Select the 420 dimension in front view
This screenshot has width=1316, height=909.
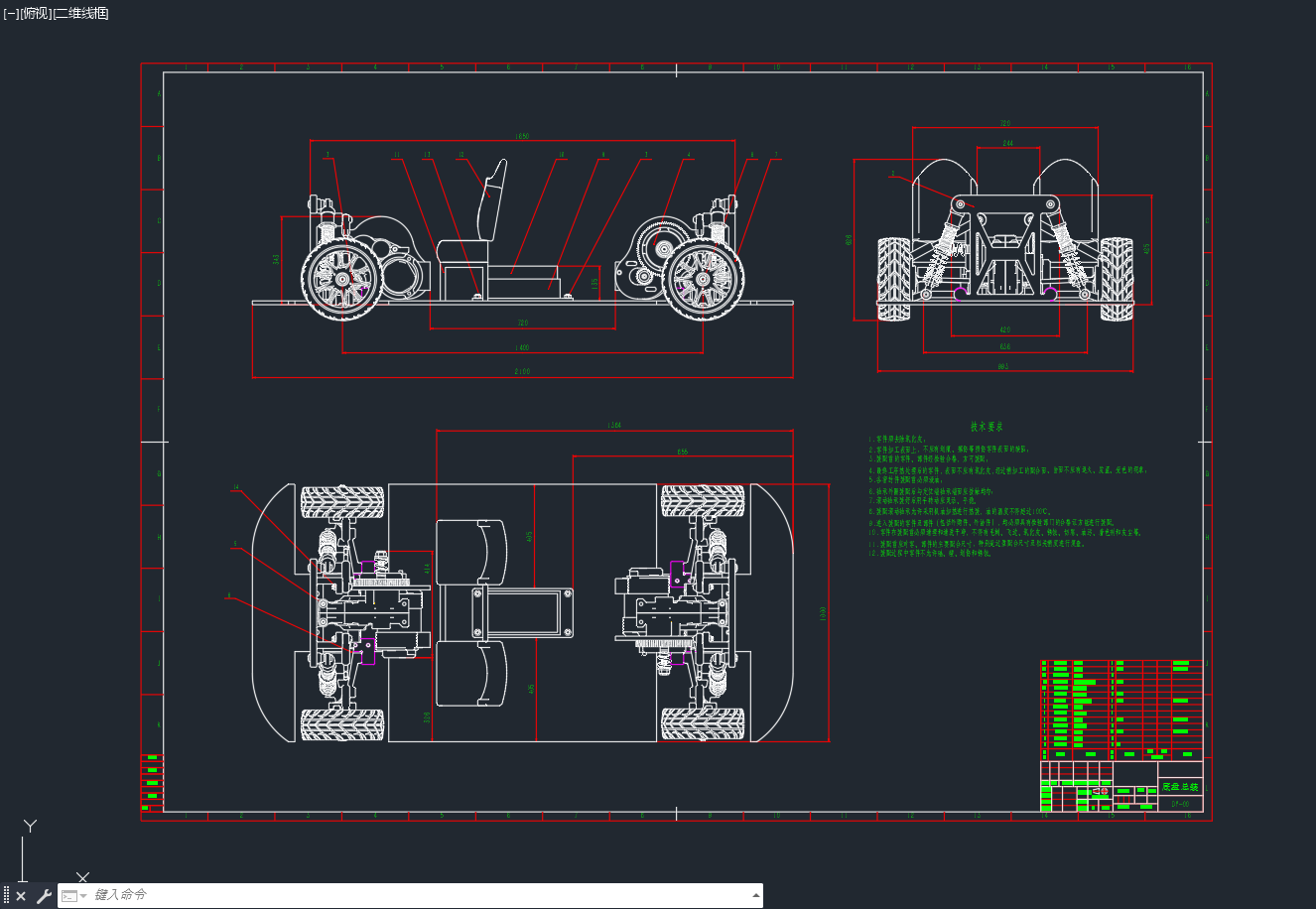click(1004, 330)
